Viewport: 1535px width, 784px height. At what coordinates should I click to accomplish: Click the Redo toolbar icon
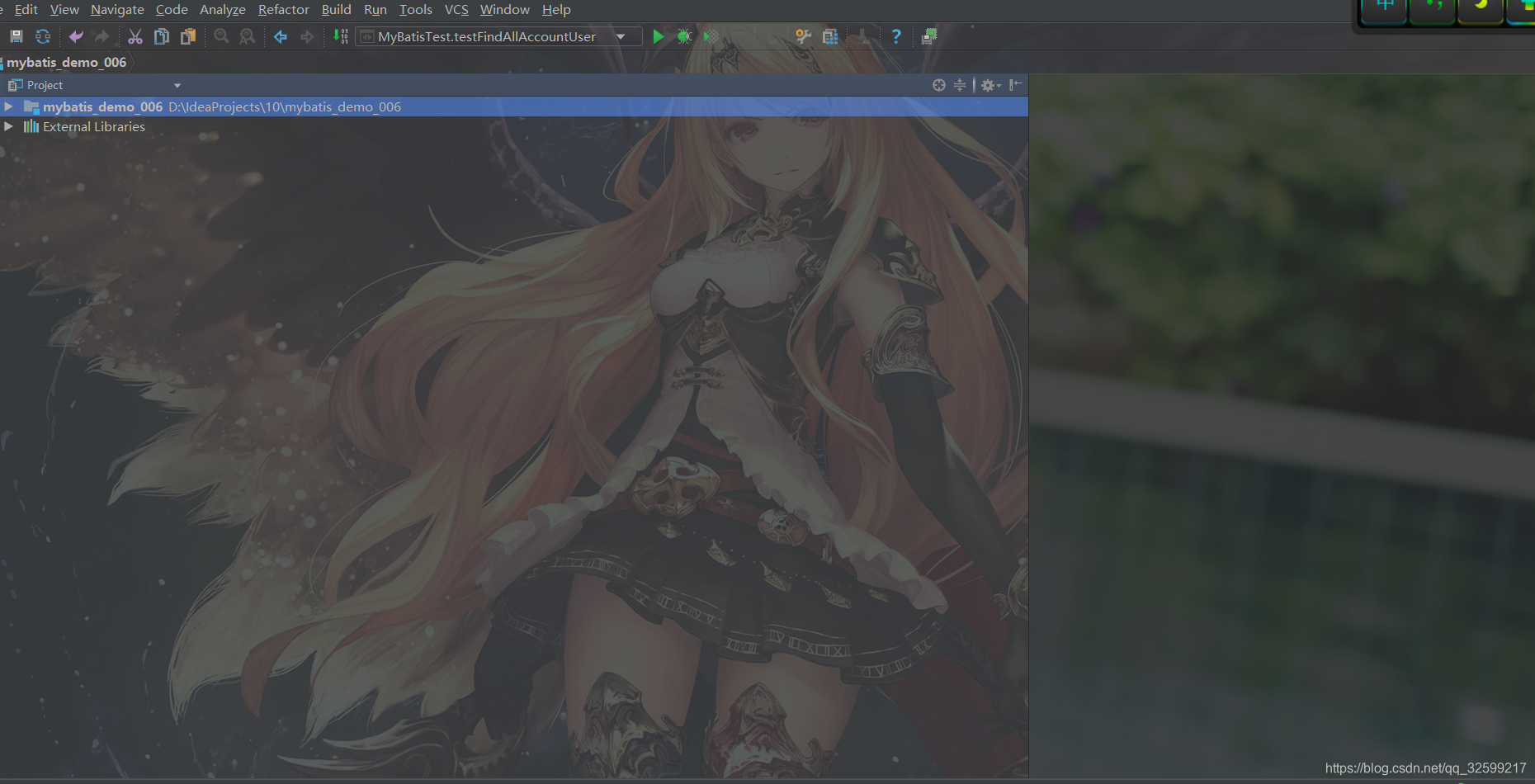[x=102, y=36]
